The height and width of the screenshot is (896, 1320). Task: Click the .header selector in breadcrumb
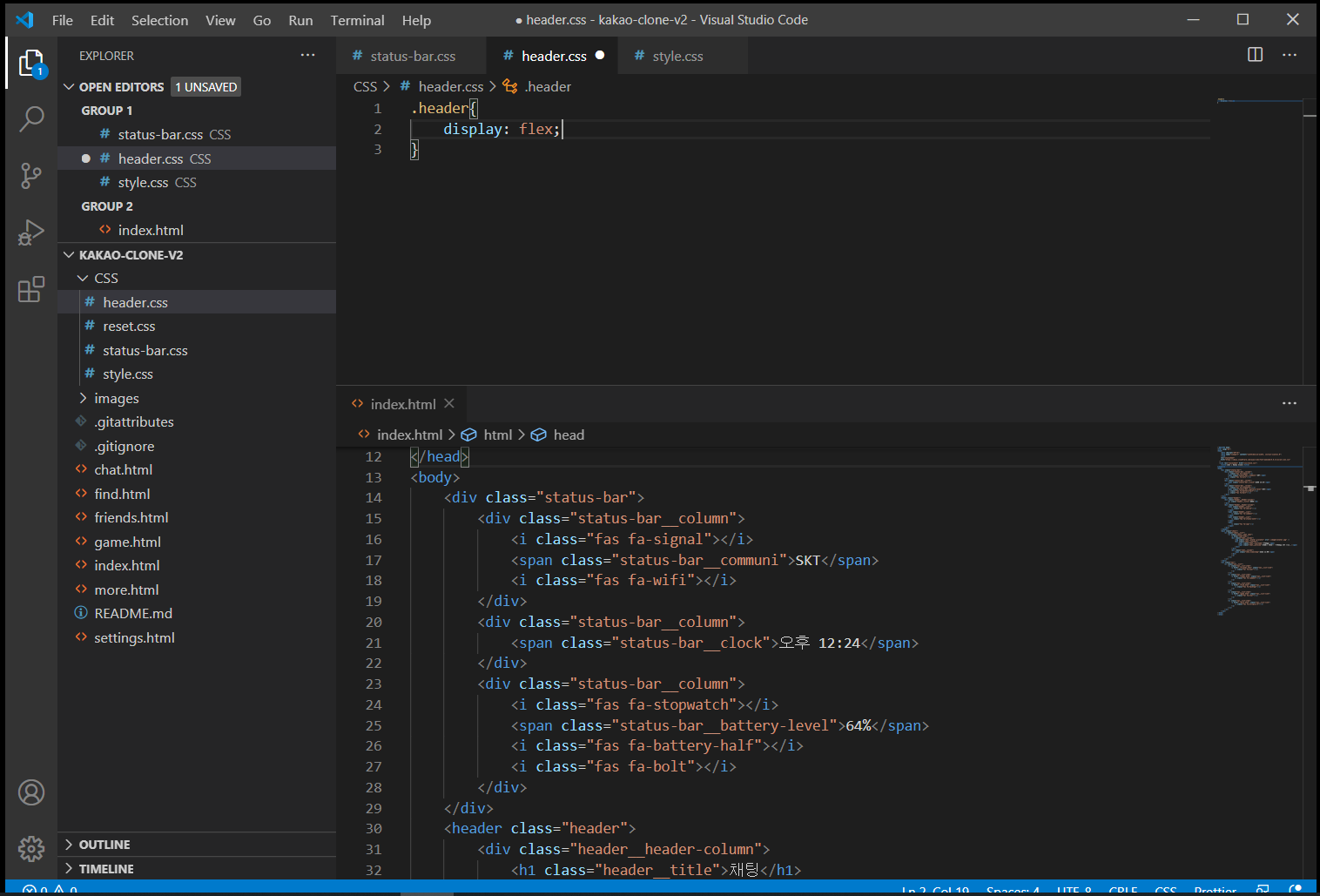(x=536, y=86)
